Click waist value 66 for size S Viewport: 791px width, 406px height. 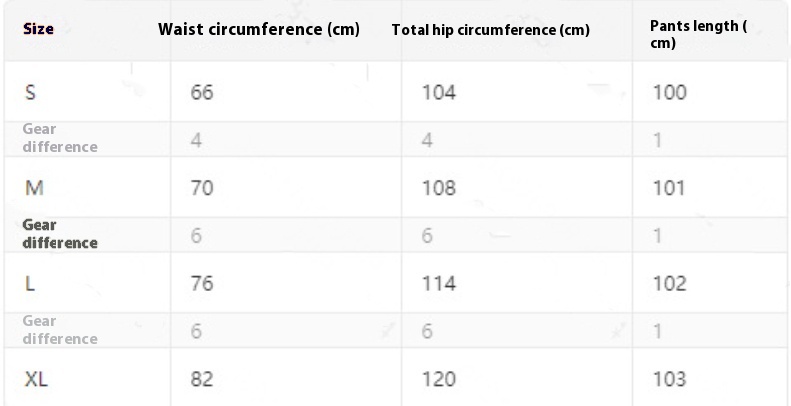click(202, 93)
